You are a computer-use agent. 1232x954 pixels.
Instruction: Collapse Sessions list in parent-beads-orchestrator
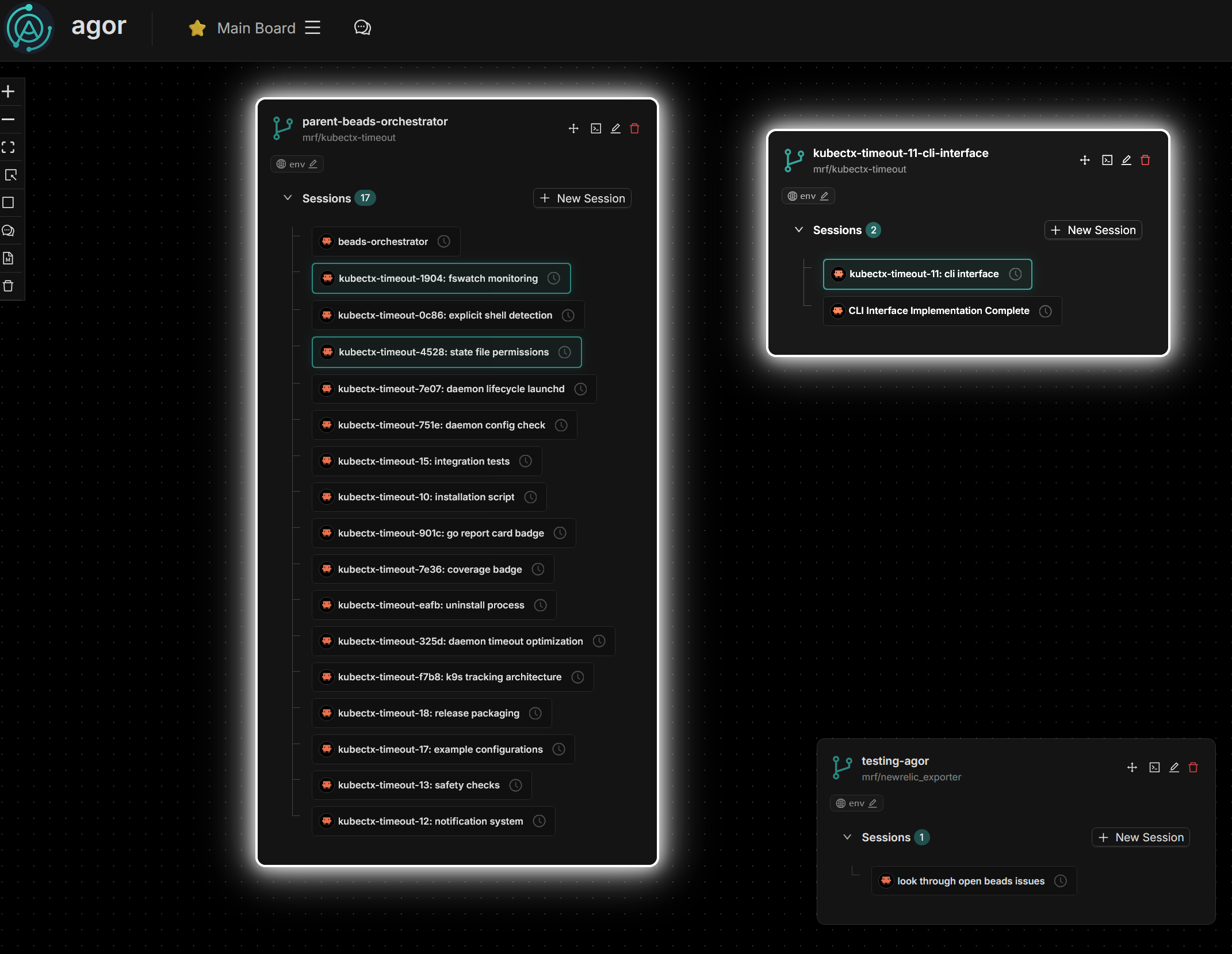point(288,198)
